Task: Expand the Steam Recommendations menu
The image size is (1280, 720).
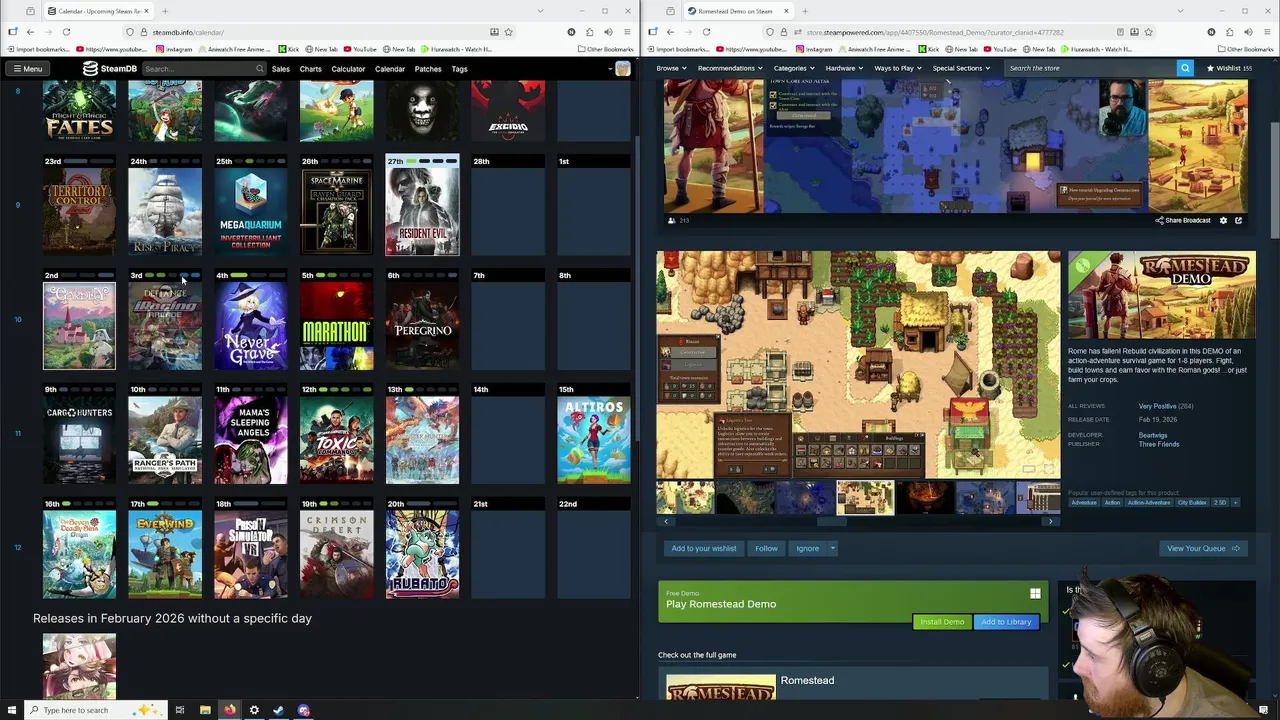Action: click(729, 68)
